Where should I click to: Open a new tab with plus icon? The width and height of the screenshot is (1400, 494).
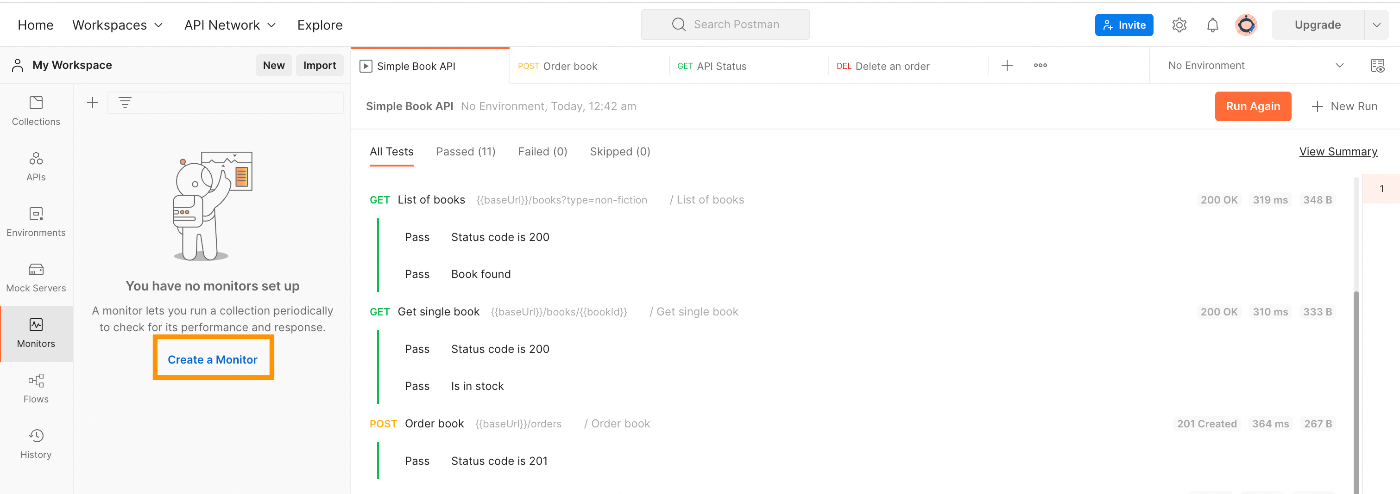coord(1007,66)
